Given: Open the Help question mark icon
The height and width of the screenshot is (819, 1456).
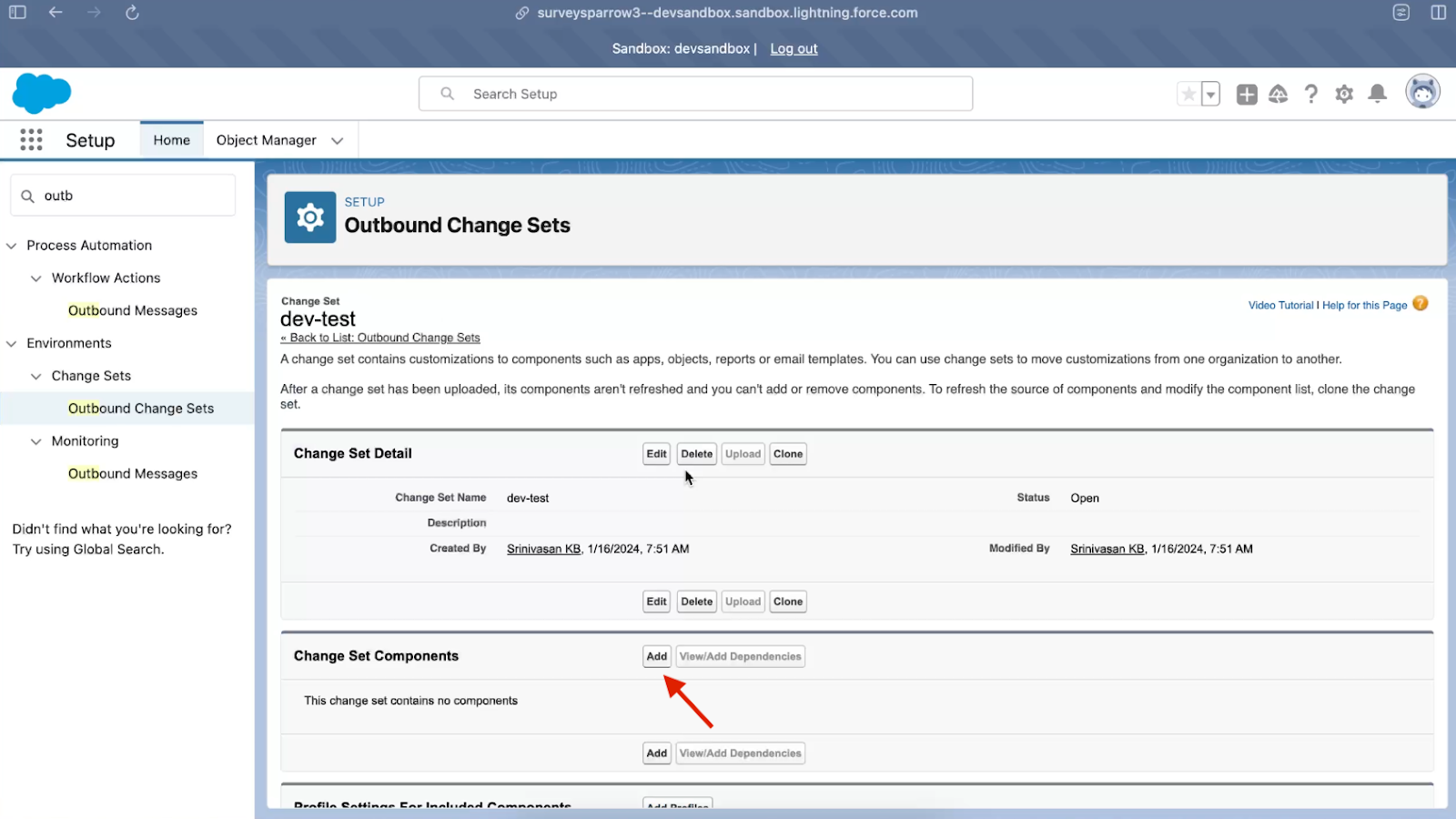Looking at the screenshot, I should click(1310, 94).
